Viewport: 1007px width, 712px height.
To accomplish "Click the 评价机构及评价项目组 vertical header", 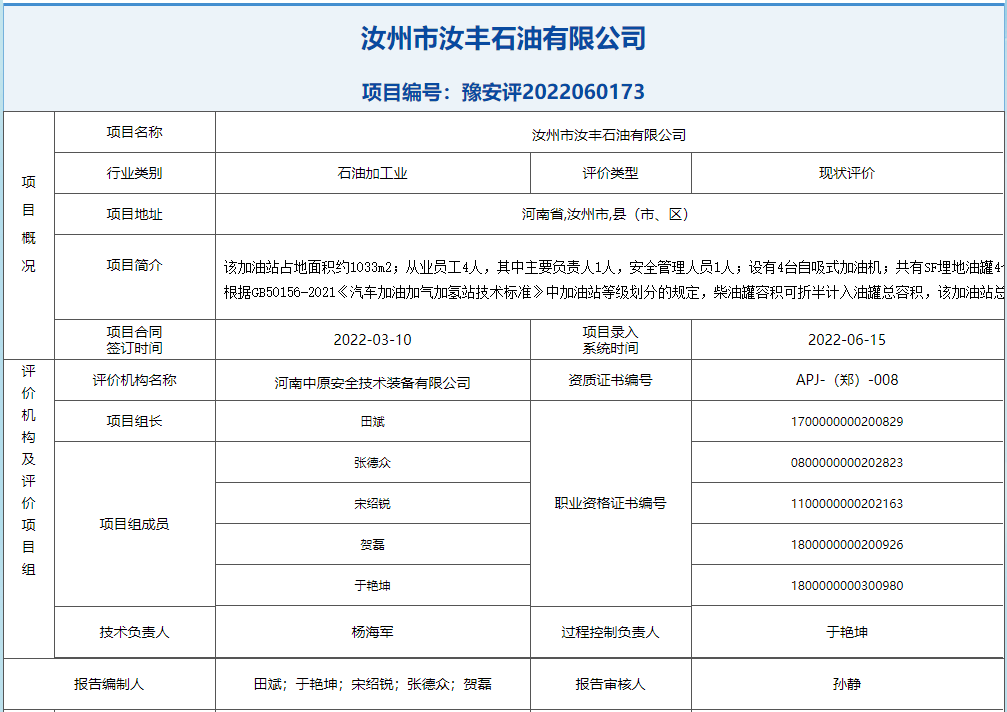I will click(29, 470).
